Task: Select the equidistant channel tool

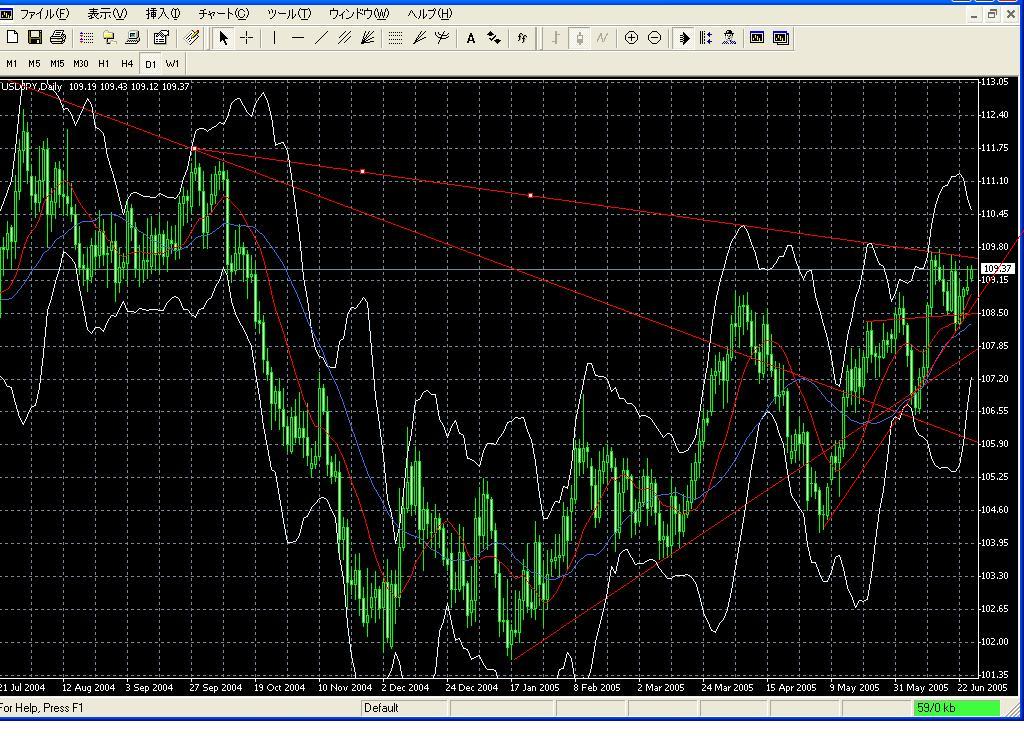Action: click(x=345, y=38)
